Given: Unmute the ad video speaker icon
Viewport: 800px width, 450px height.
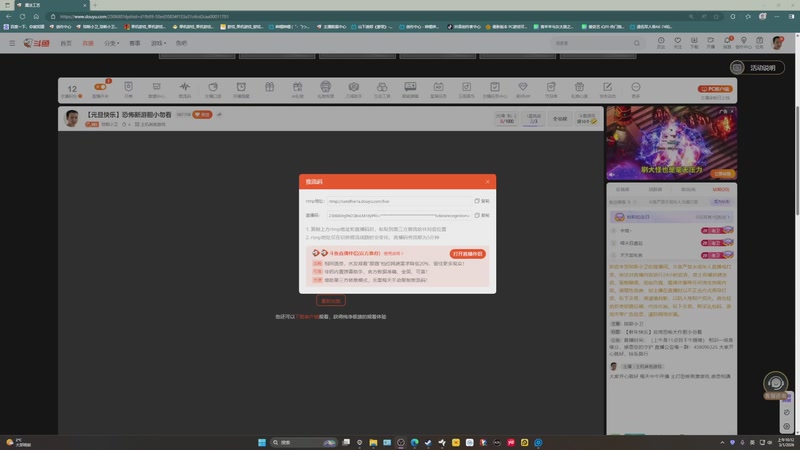Looking at the screenshot, I should pos(613,174).
